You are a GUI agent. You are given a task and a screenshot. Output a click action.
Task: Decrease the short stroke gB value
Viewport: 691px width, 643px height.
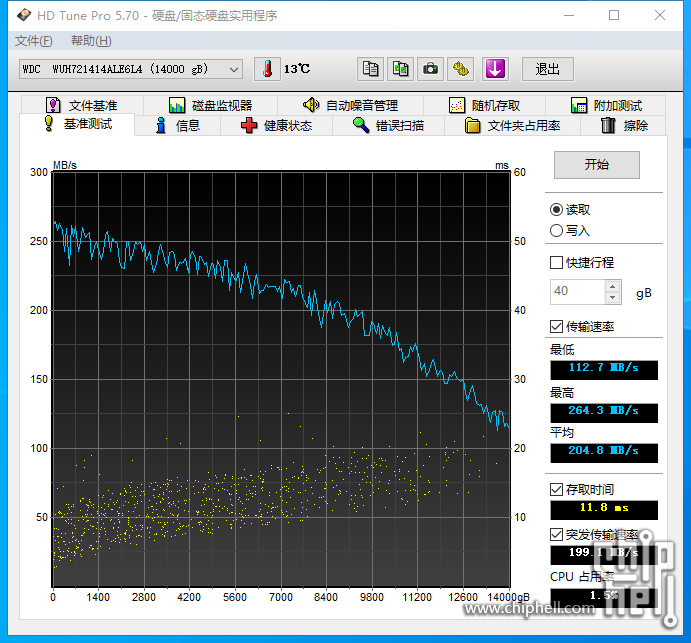(x=613, y=298)
